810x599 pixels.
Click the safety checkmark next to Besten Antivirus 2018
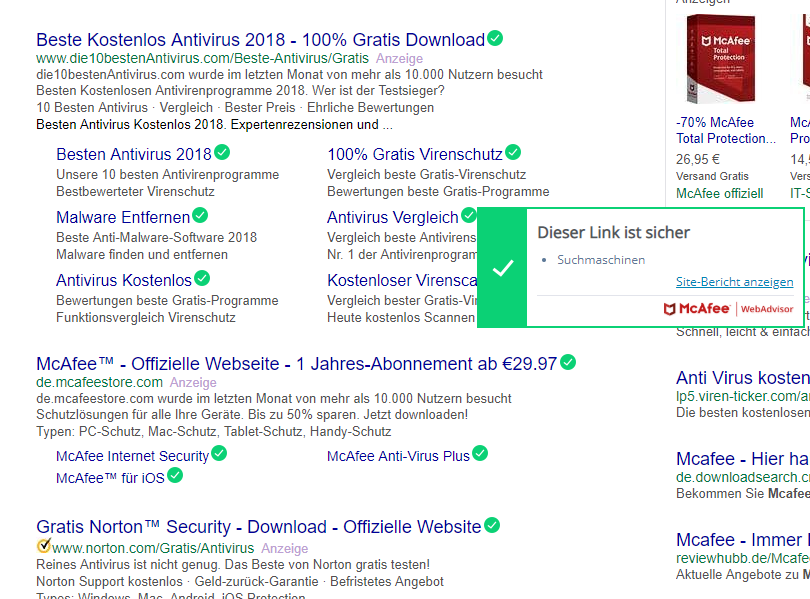[222, 153]
